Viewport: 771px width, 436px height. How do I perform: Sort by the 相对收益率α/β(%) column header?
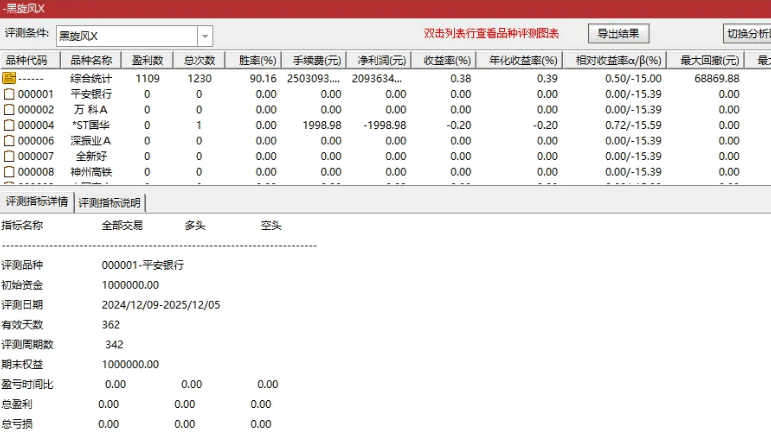click(615, 60)
